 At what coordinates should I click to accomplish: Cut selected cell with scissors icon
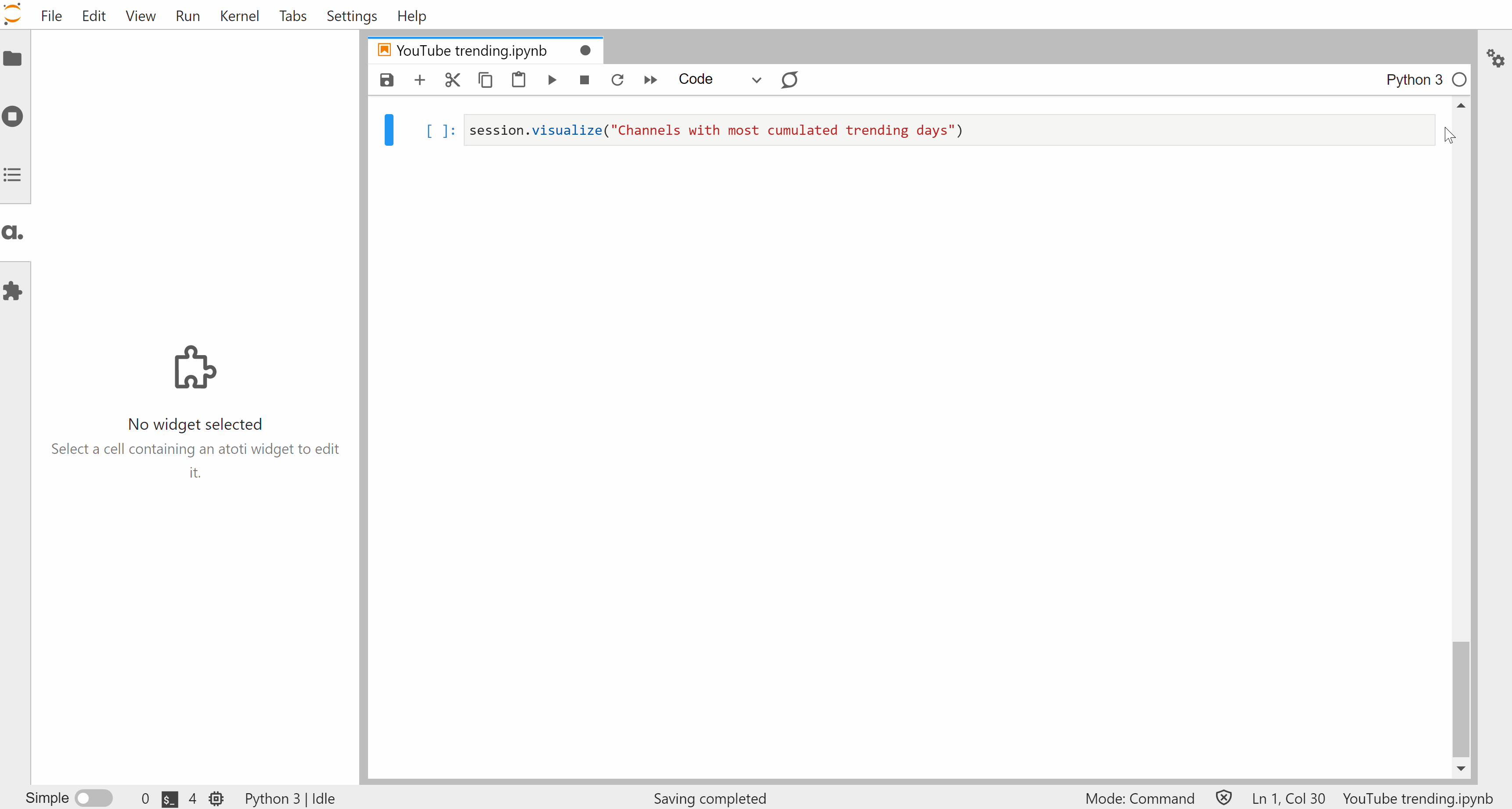click(x=452, y=80)
